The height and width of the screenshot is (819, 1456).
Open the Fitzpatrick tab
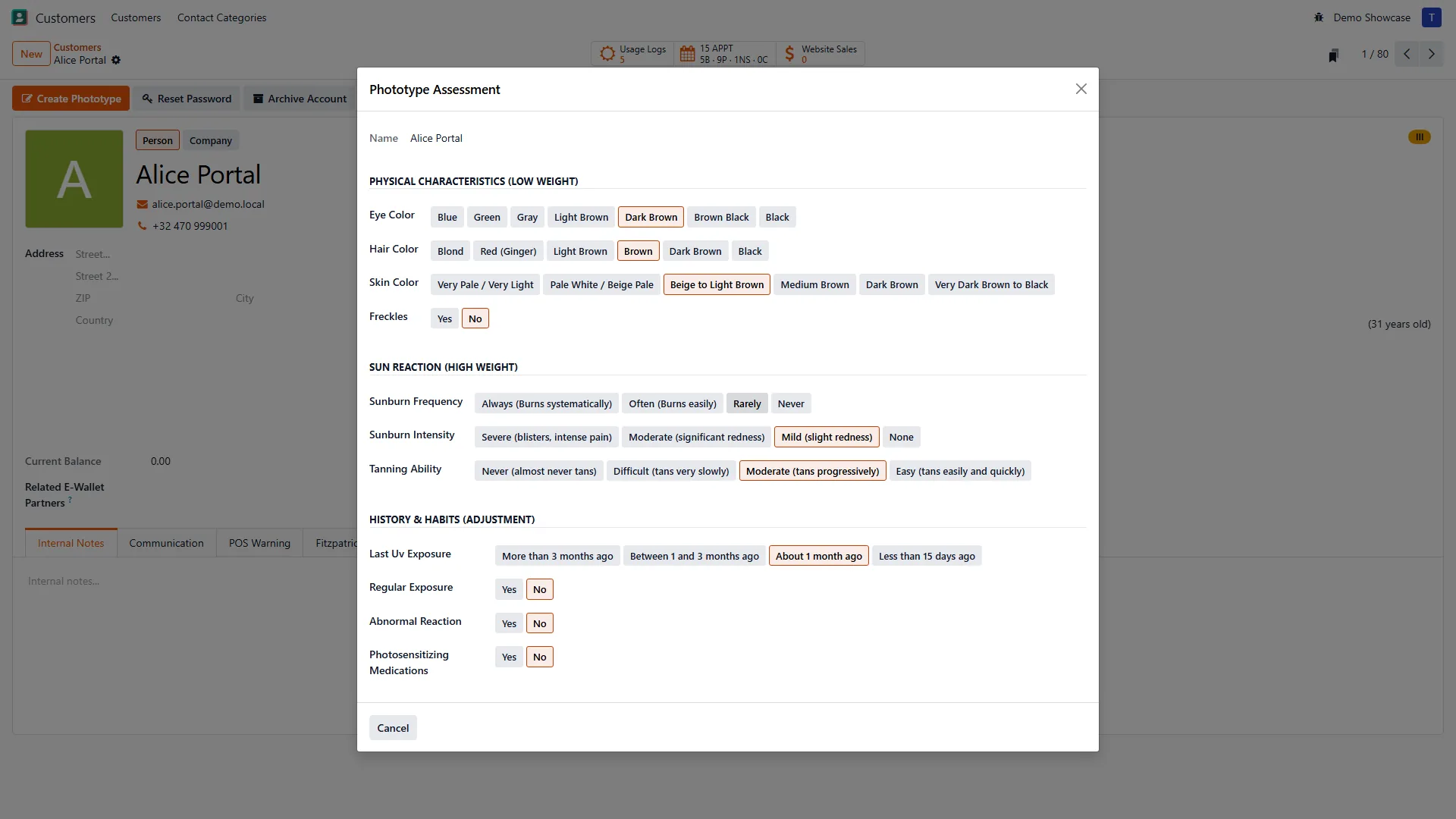[331, 544]
